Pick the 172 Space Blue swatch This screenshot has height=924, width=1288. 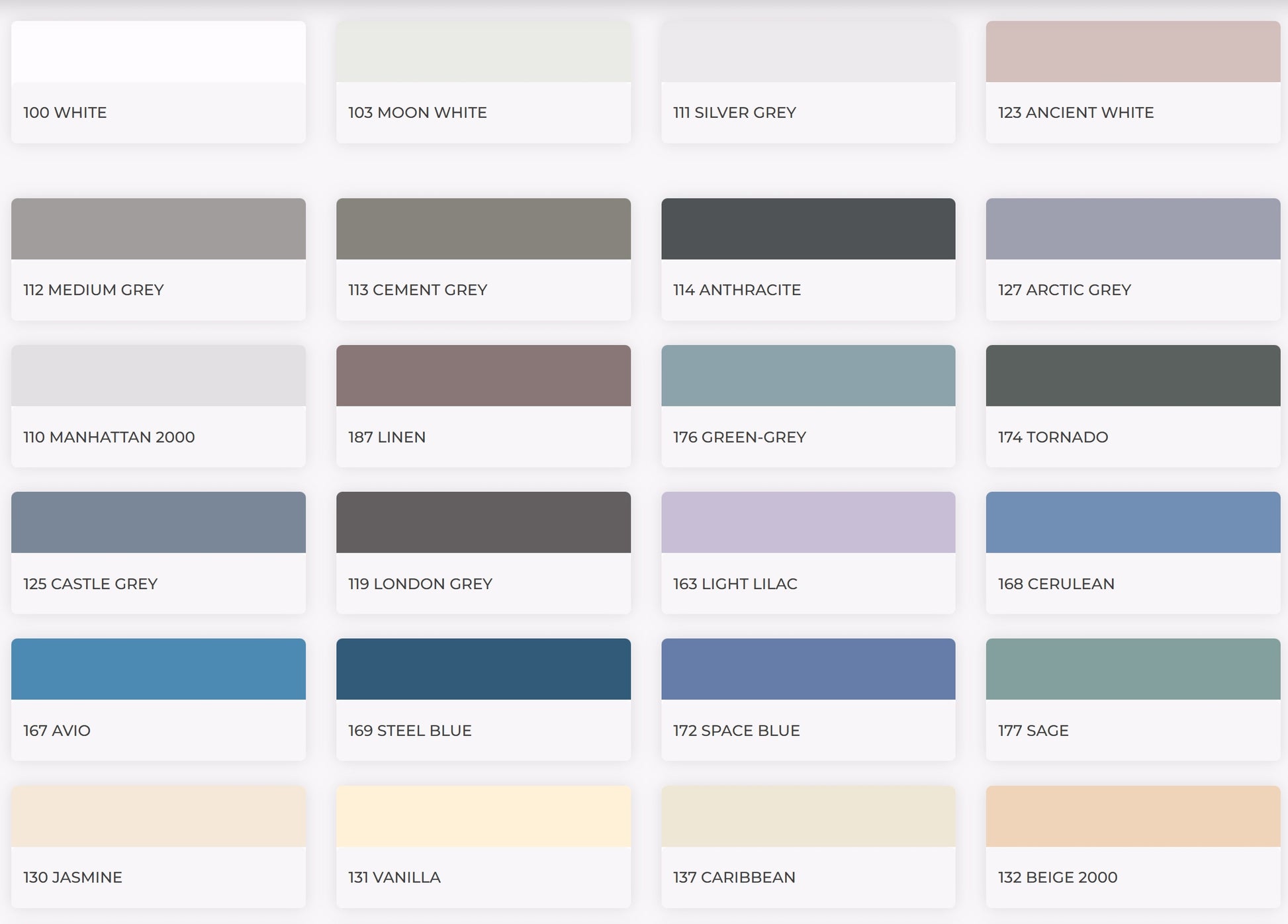pyautogui.click(x=808, y=669)
